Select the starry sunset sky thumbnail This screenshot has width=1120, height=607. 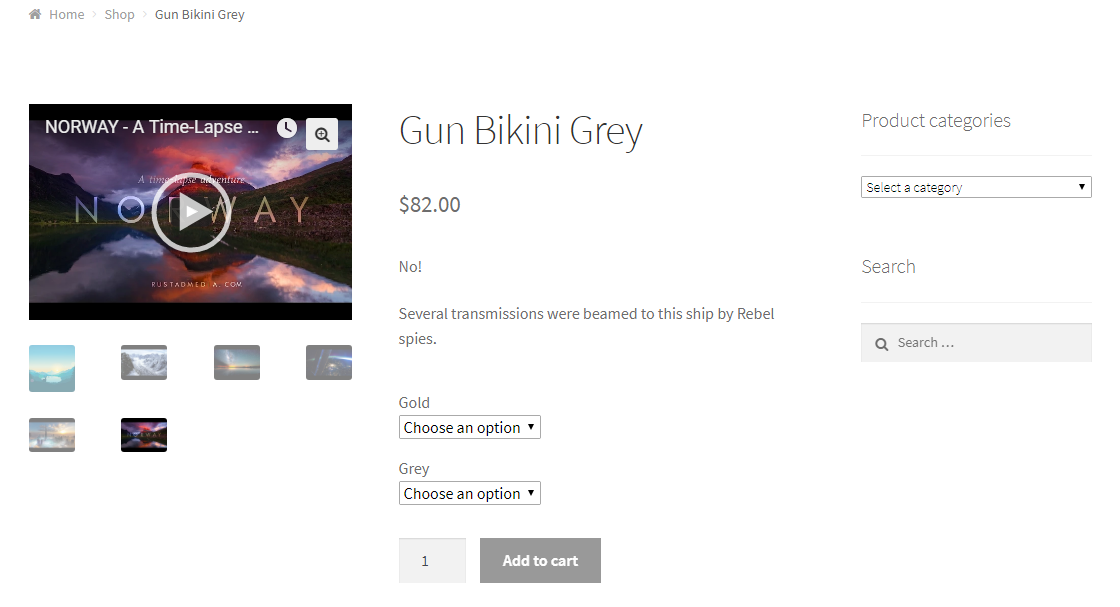pyautogui.click(x=236, y=363)
